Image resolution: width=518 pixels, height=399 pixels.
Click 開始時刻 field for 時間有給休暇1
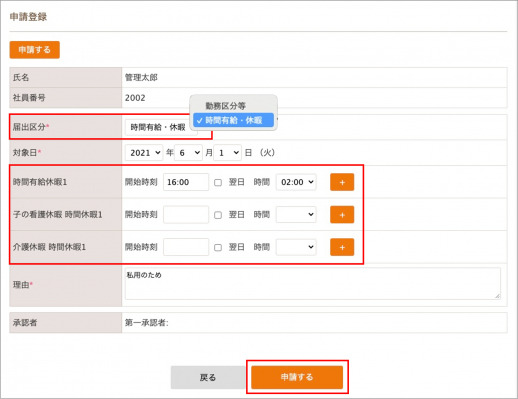pyautogui.click(x=186, y=182)
